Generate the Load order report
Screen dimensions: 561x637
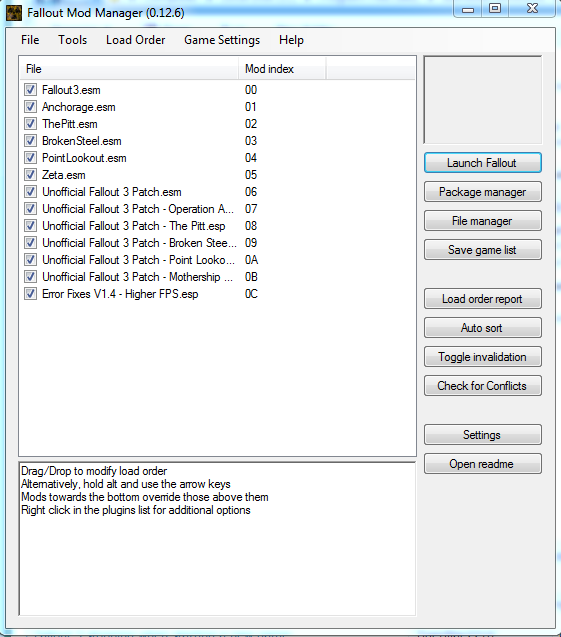point(483,299)
